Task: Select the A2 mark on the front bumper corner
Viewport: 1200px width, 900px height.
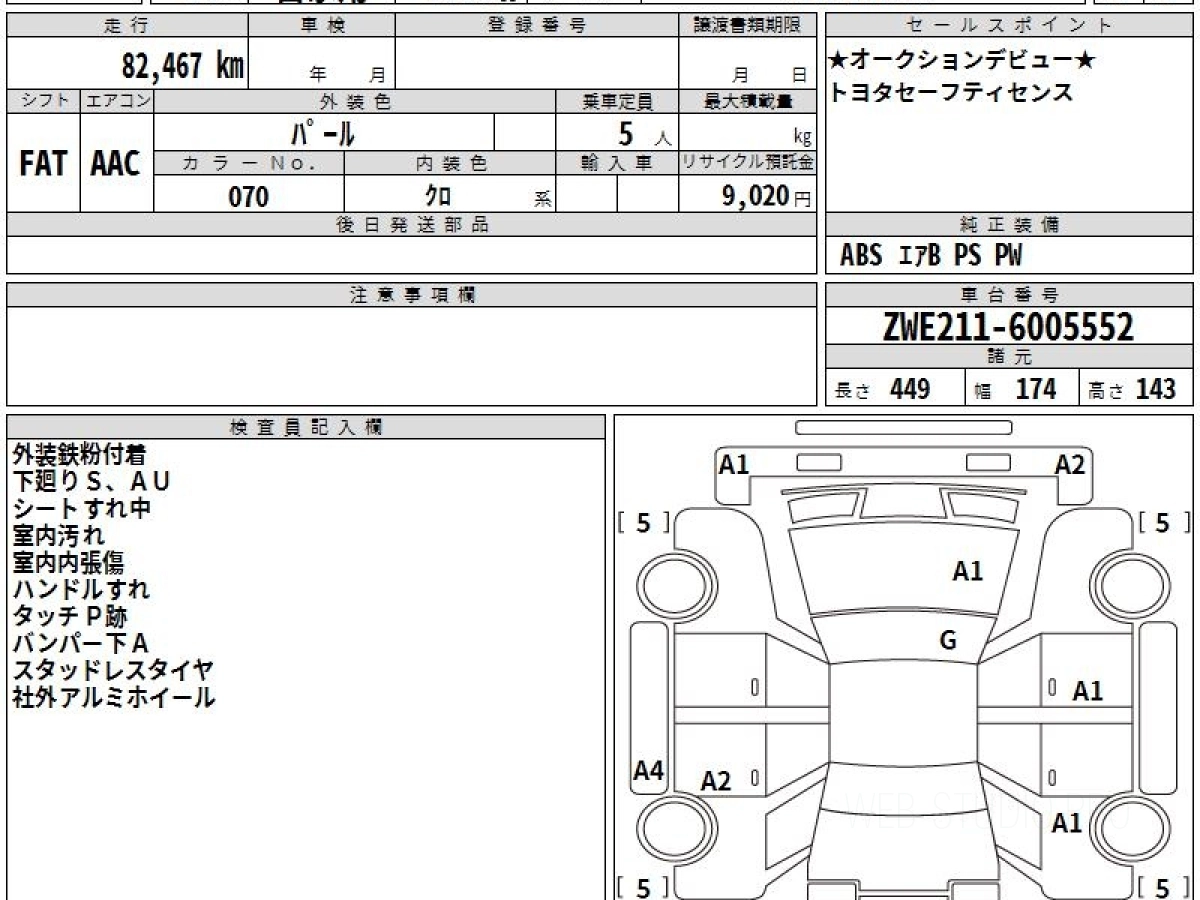Action: pos(1070,464)
